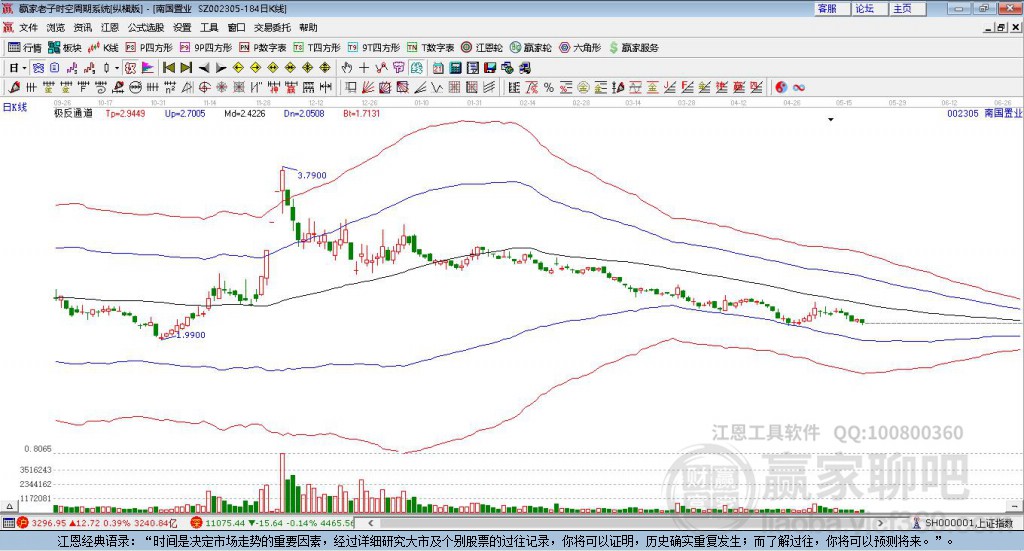Click the 深 Shenzhen index status entry

[272, 523]
